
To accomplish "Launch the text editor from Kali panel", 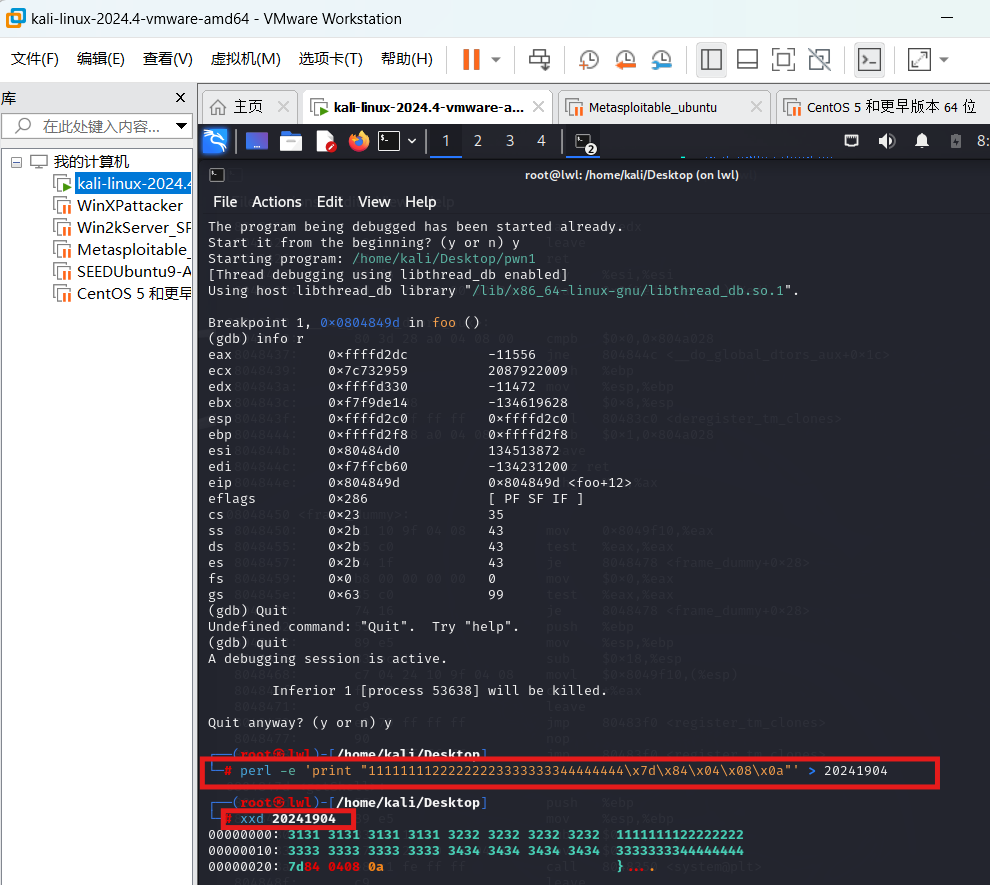I will coord(325,141).
